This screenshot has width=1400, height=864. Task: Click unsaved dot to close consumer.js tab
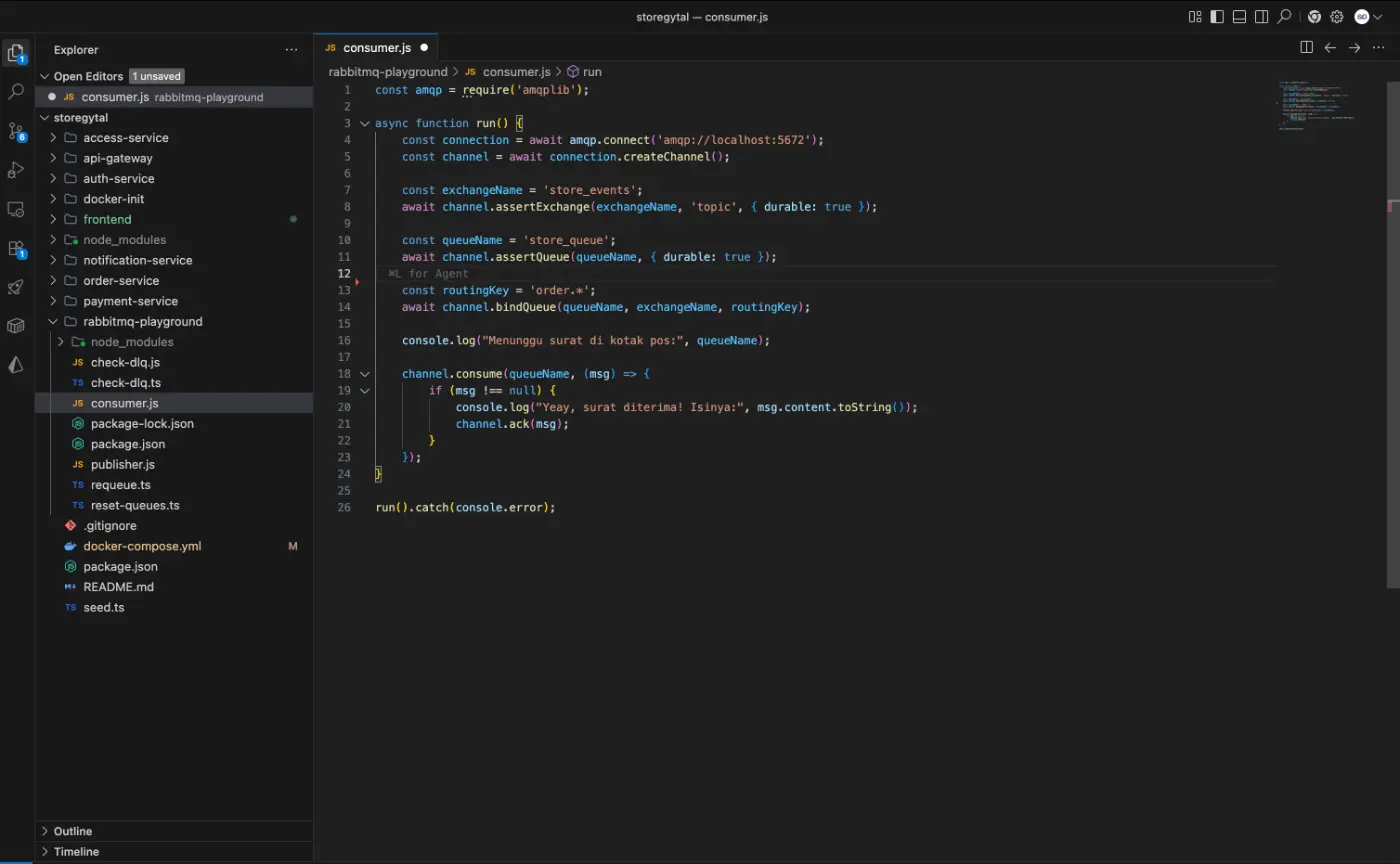coord(424,48)
